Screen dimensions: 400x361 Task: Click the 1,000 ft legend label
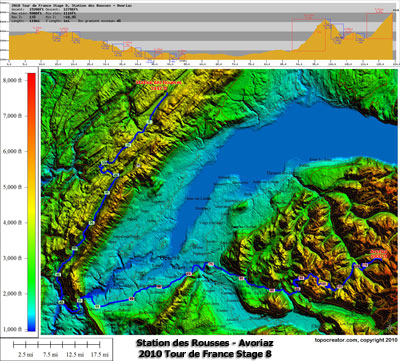[x=14, y=329]
